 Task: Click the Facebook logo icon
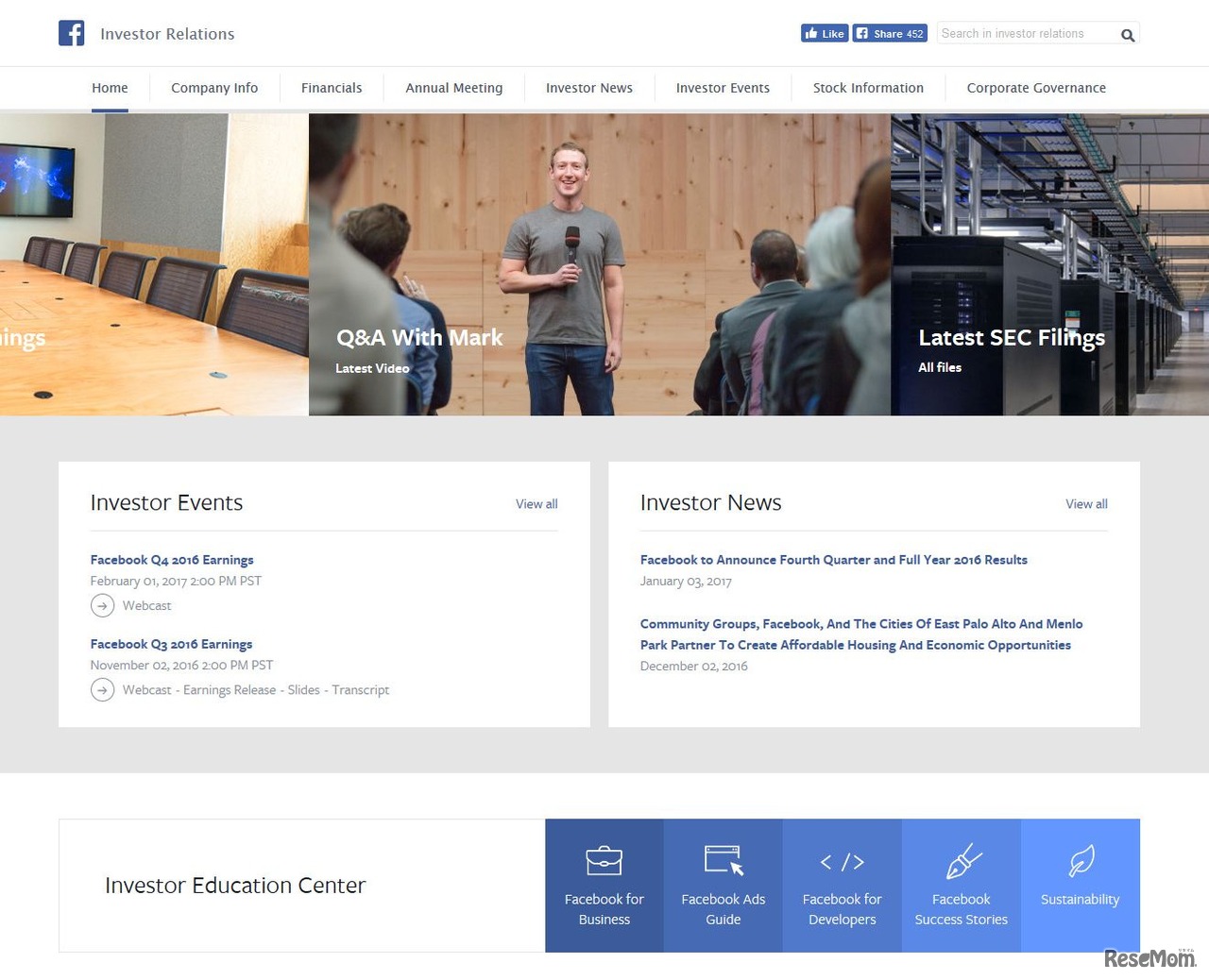tap(71, 33)
